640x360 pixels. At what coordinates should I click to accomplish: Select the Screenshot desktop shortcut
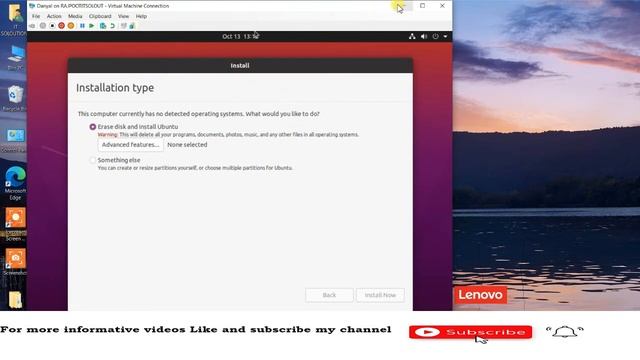click(15, 261)
